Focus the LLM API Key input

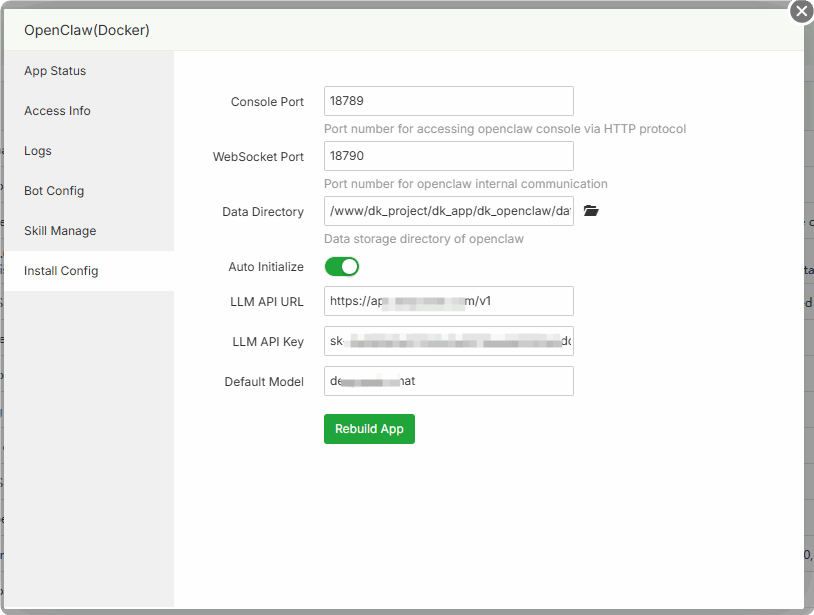448,341
